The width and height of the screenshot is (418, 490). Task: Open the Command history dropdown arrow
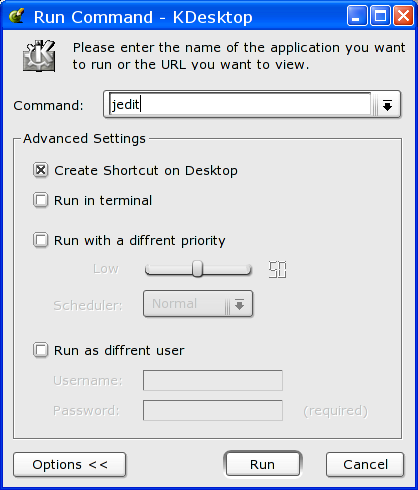(387, 105)
